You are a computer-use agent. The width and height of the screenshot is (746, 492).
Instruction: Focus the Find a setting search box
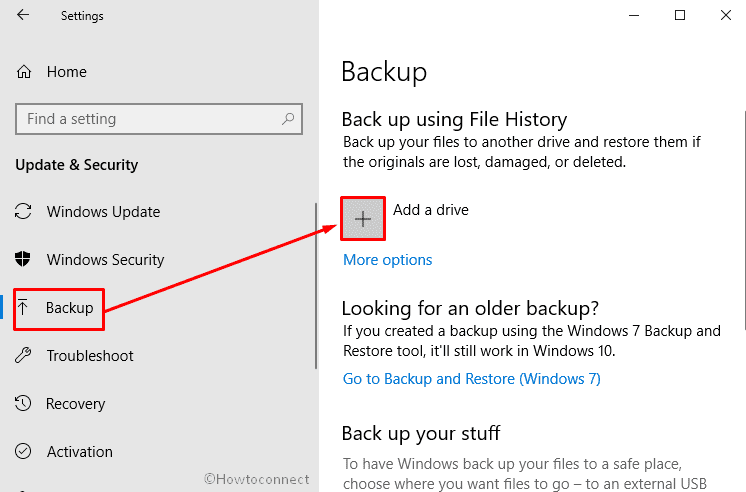(x=159, y=119)
